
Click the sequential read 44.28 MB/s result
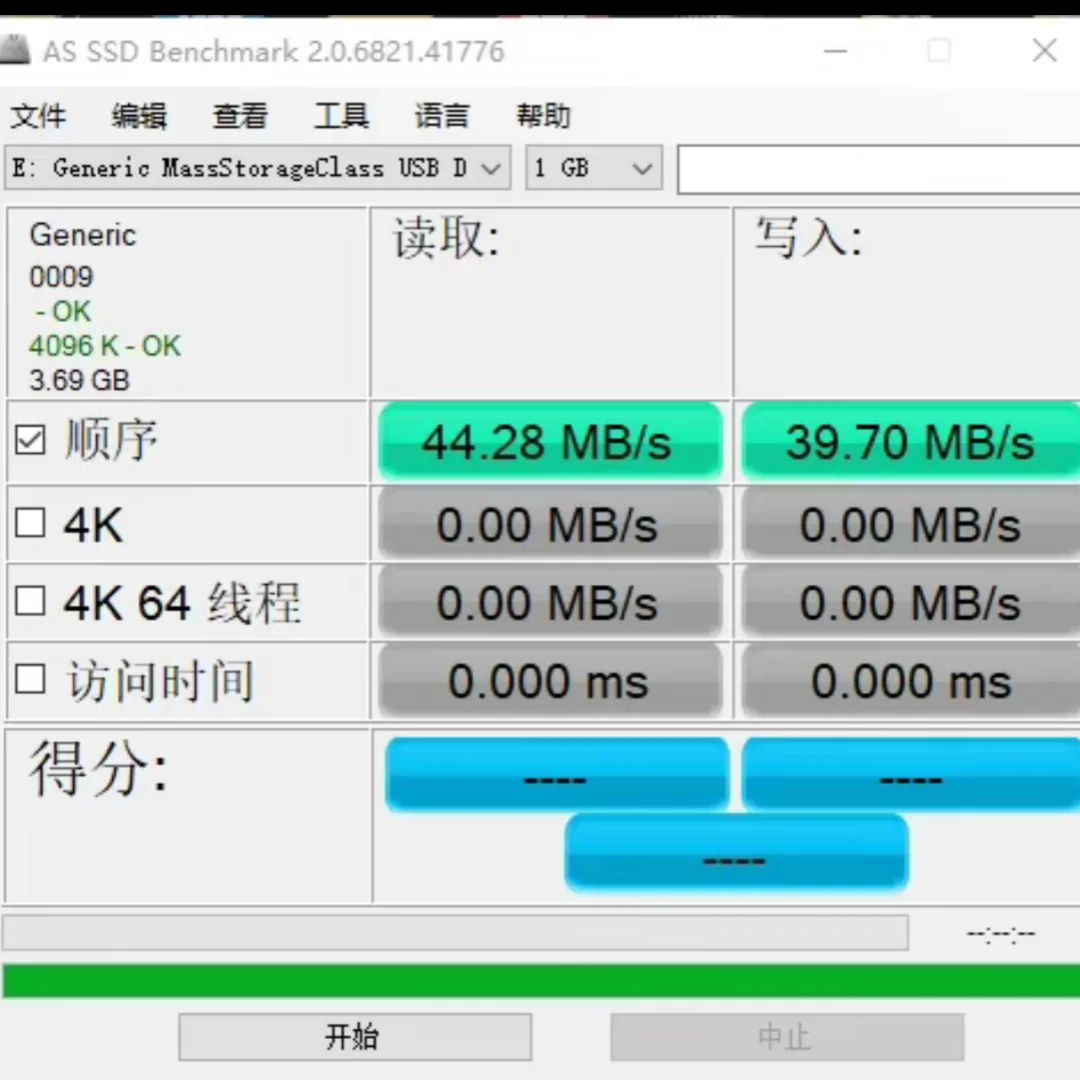point(550,442)
